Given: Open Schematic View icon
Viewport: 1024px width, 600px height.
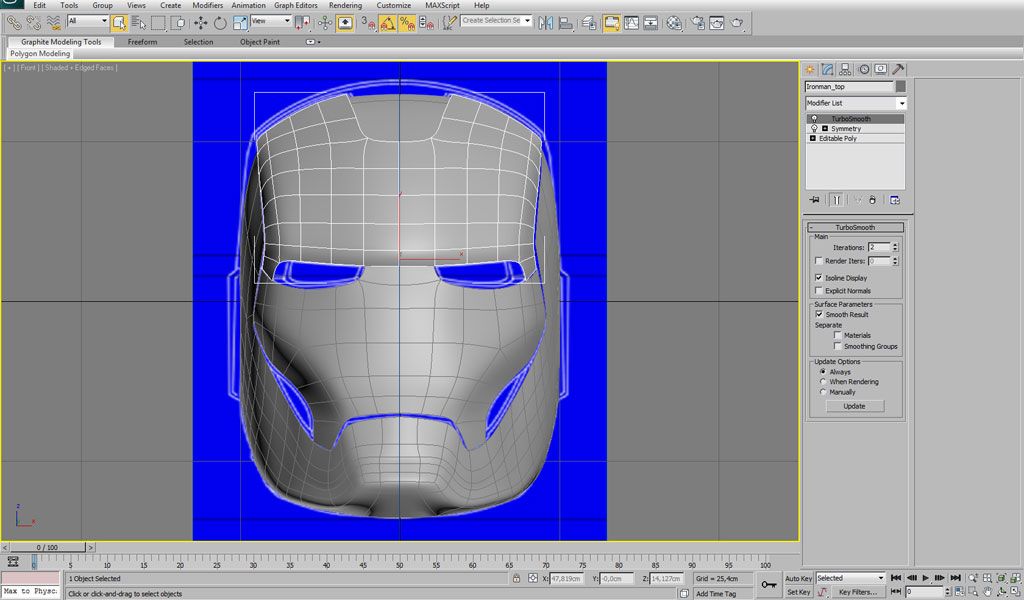Looking at the screenshot, I should click(651, 23).
